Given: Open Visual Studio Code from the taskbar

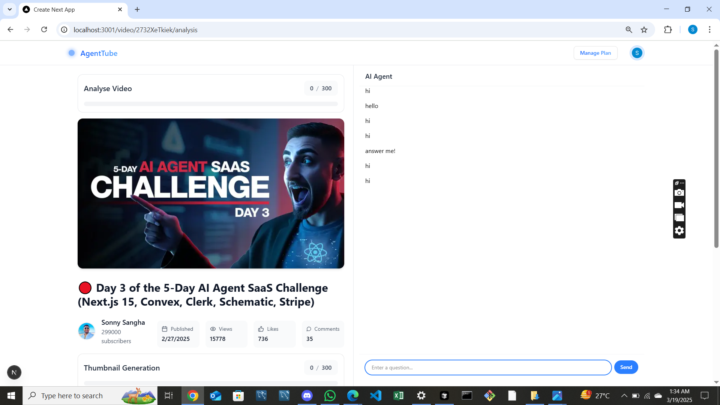Looking at the screenshot, I should tap(376, 395).
